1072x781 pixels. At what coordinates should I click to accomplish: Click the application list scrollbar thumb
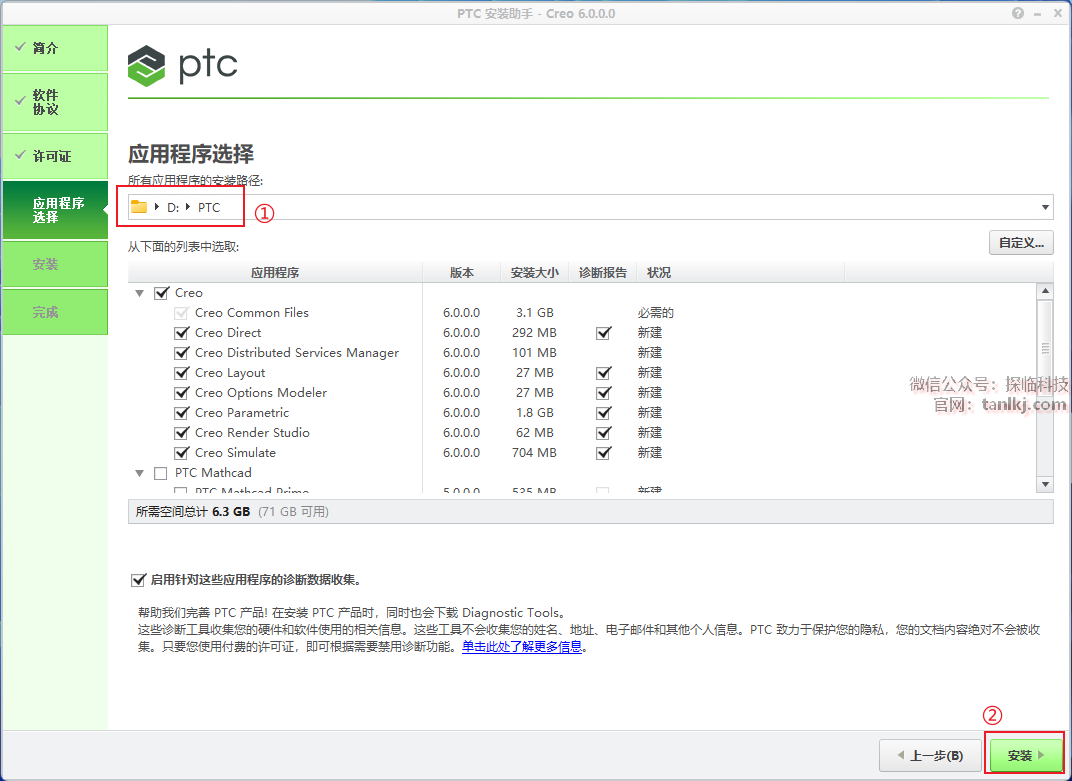coord(1045,347)
